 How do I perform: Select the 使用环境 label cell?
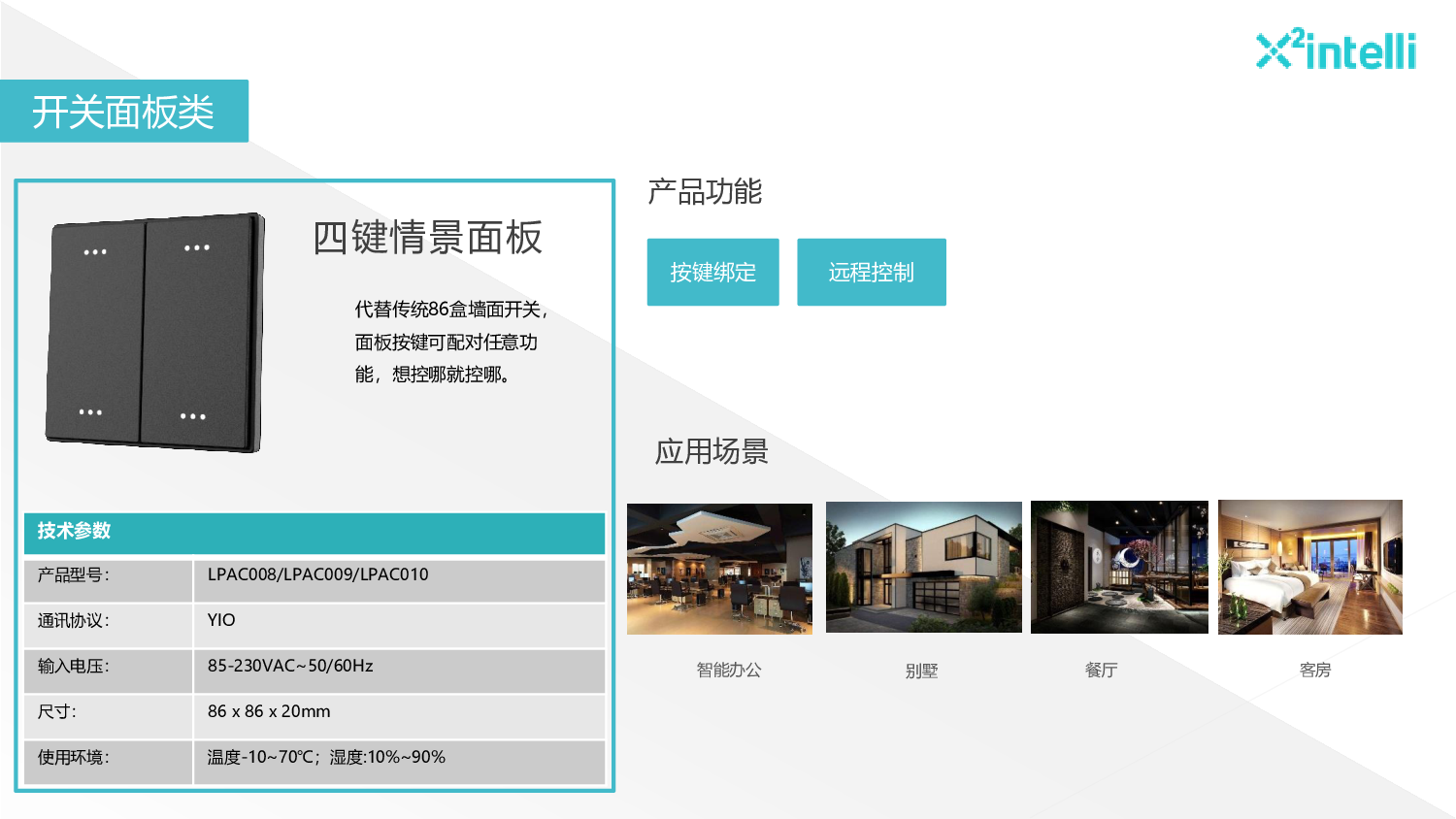[109, 763]
